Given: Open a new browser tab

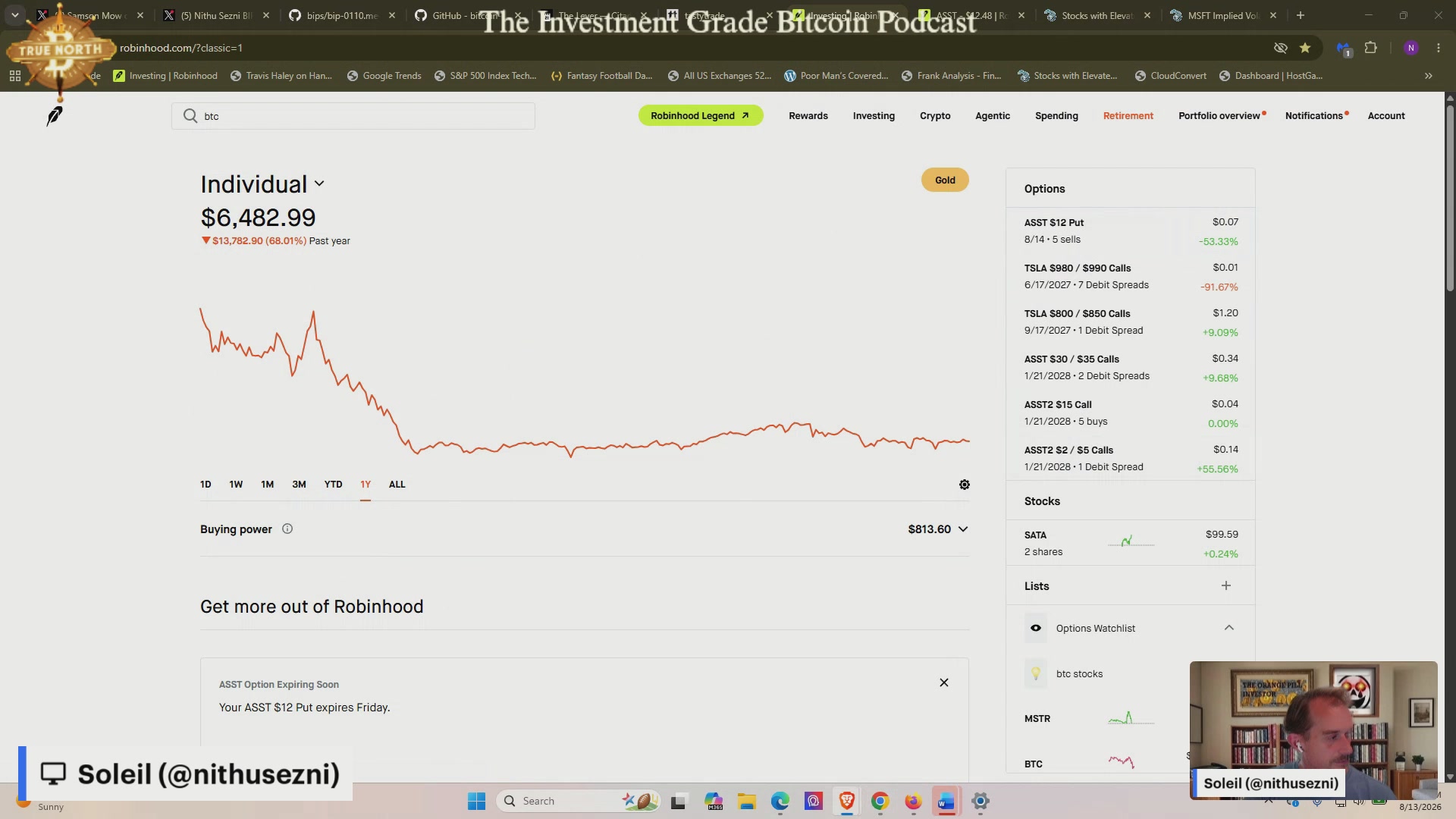Looking at the screenshot, I should tap(1301, 15).
